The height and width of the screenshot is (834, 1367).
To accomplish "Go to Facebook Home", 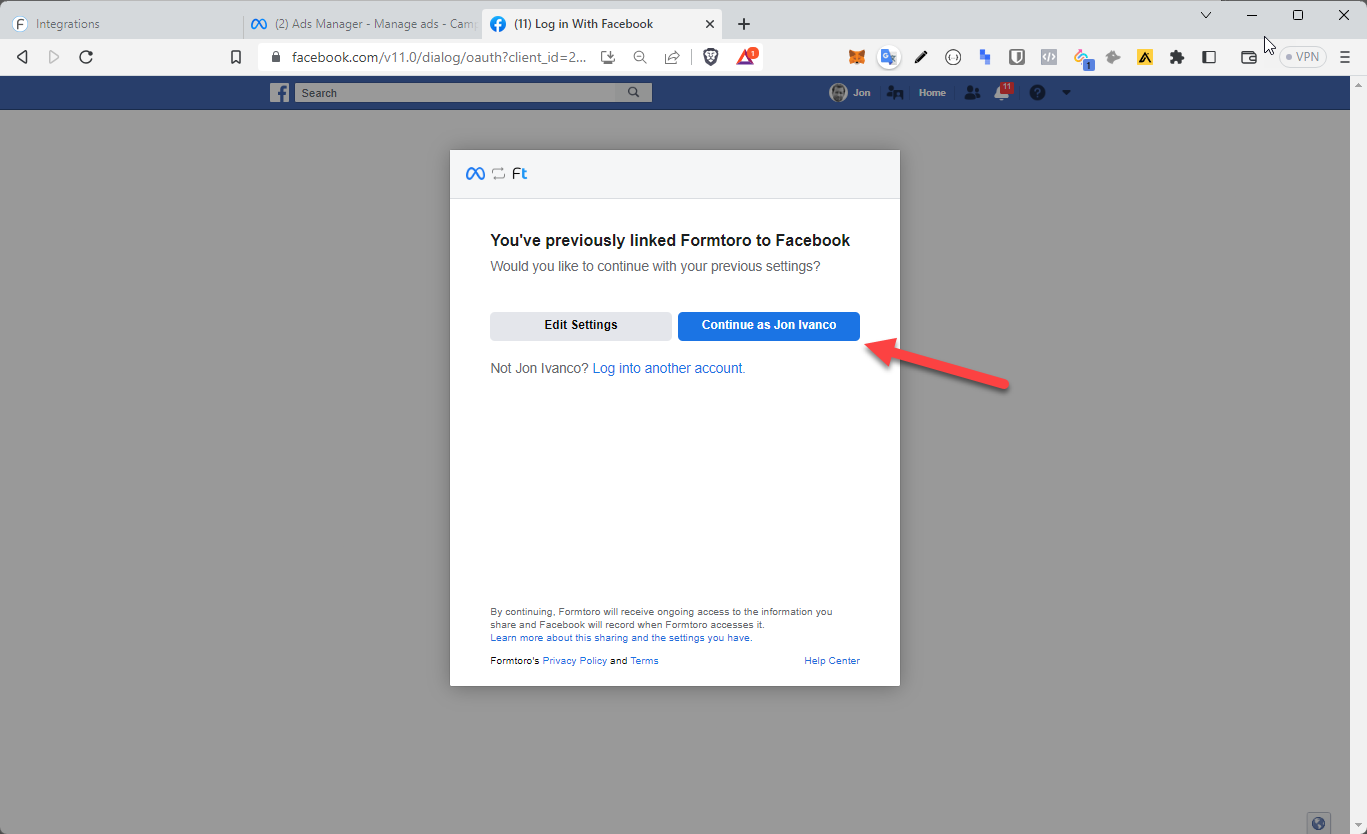I will [932, 93].
